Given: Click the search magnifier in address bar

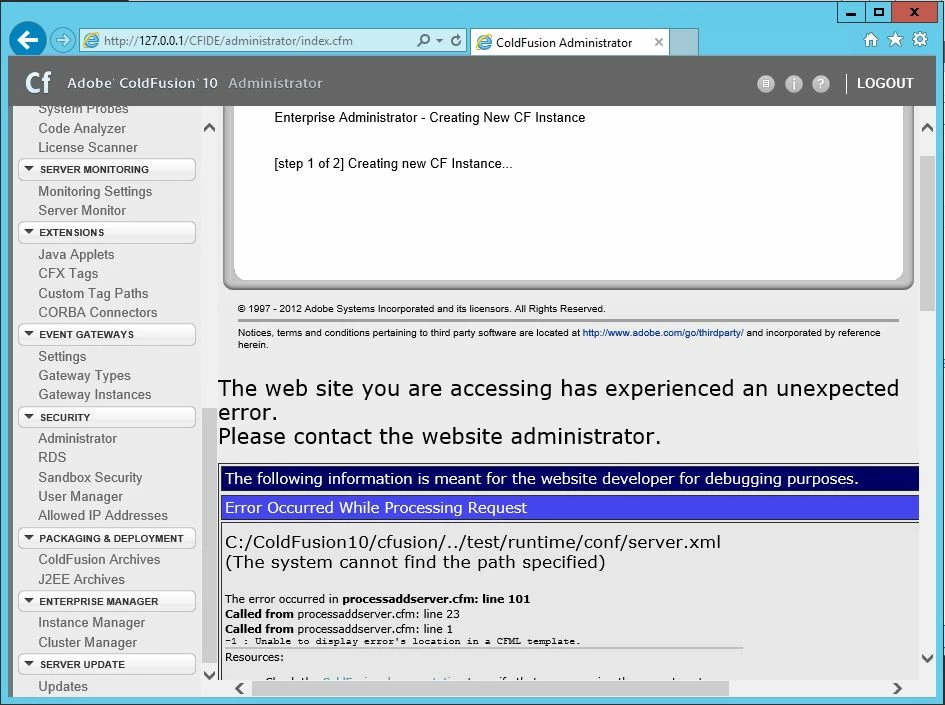Looking at the screenshot, I should (424, 40).
